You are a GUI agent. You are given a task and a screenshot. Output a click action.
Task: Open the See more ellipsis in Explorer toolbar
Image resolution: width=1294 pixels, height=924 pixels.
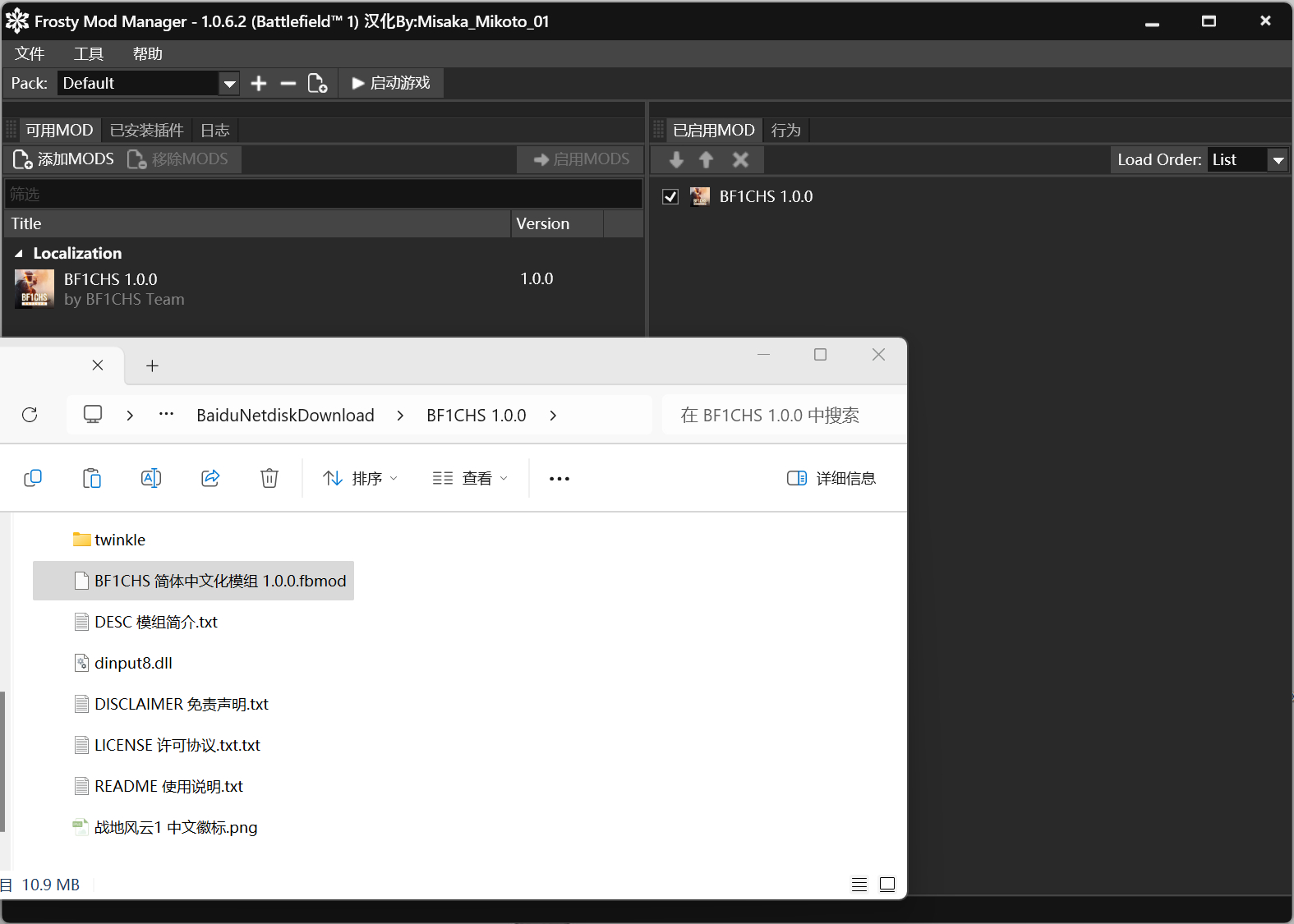[x=560, y=478]
